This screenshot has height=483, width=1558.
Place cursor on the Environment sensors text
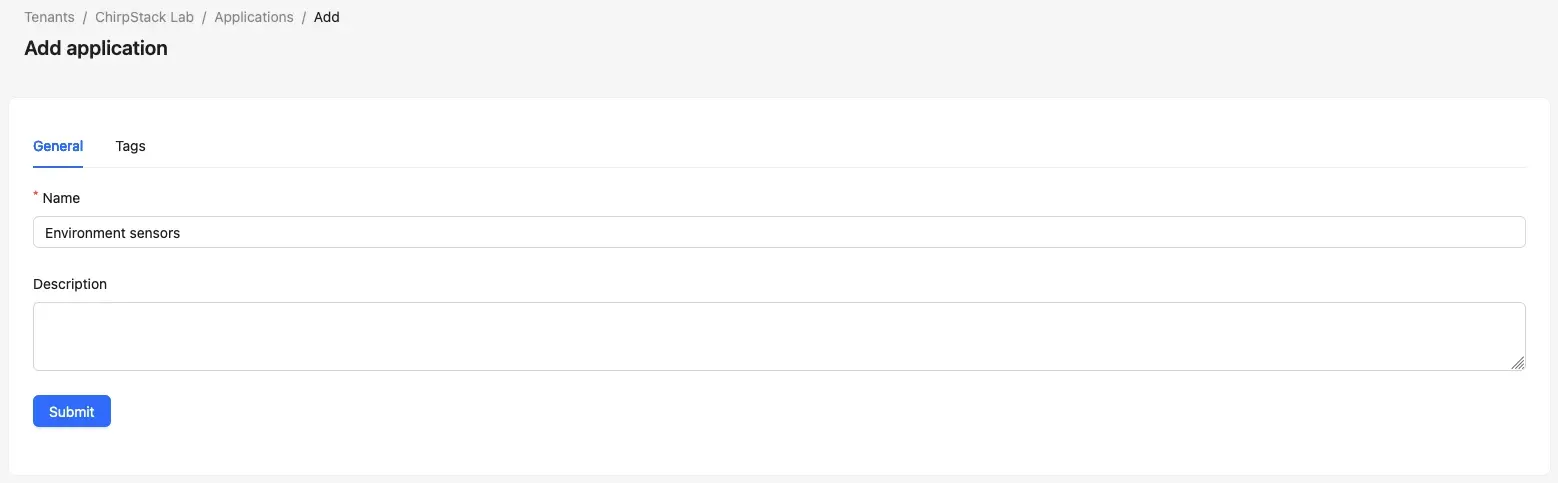click(112, 233)
